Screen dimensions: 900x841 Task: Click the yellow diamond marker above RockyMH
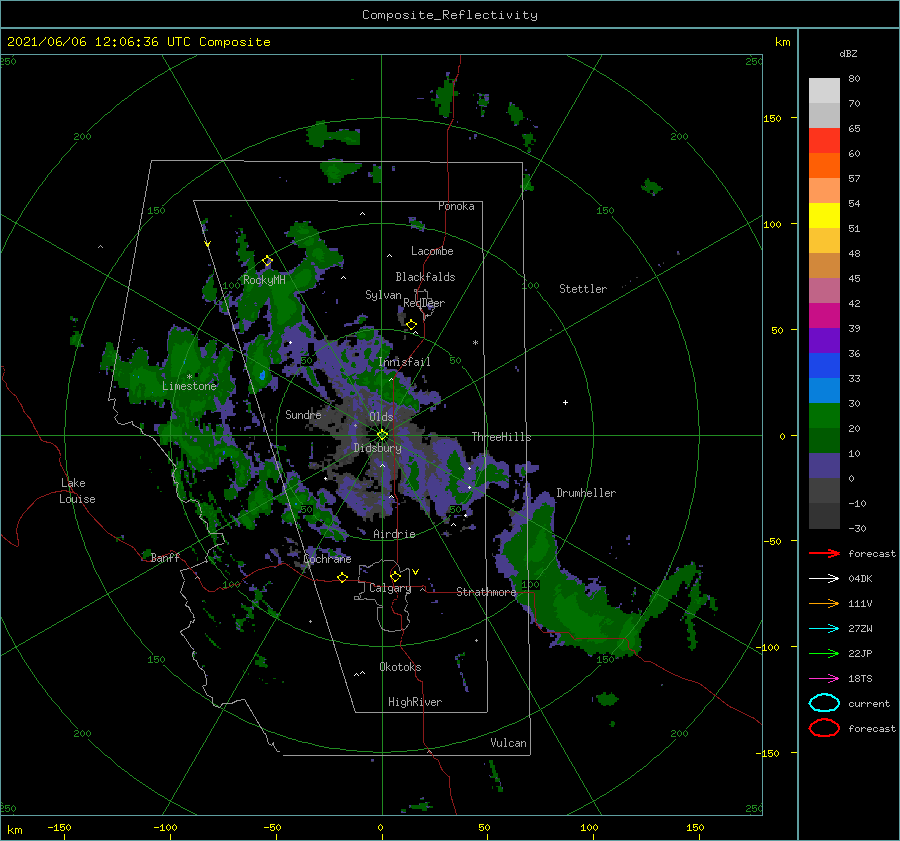click(x=267, y=261)
